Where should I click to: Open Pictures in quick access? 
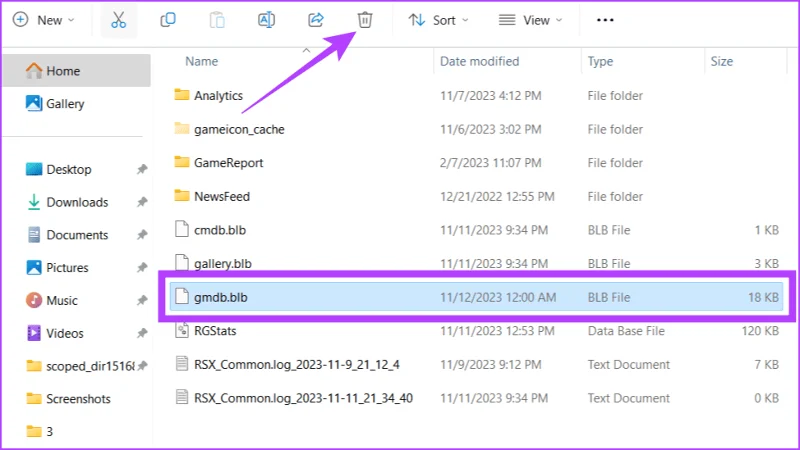coord(57,267)
